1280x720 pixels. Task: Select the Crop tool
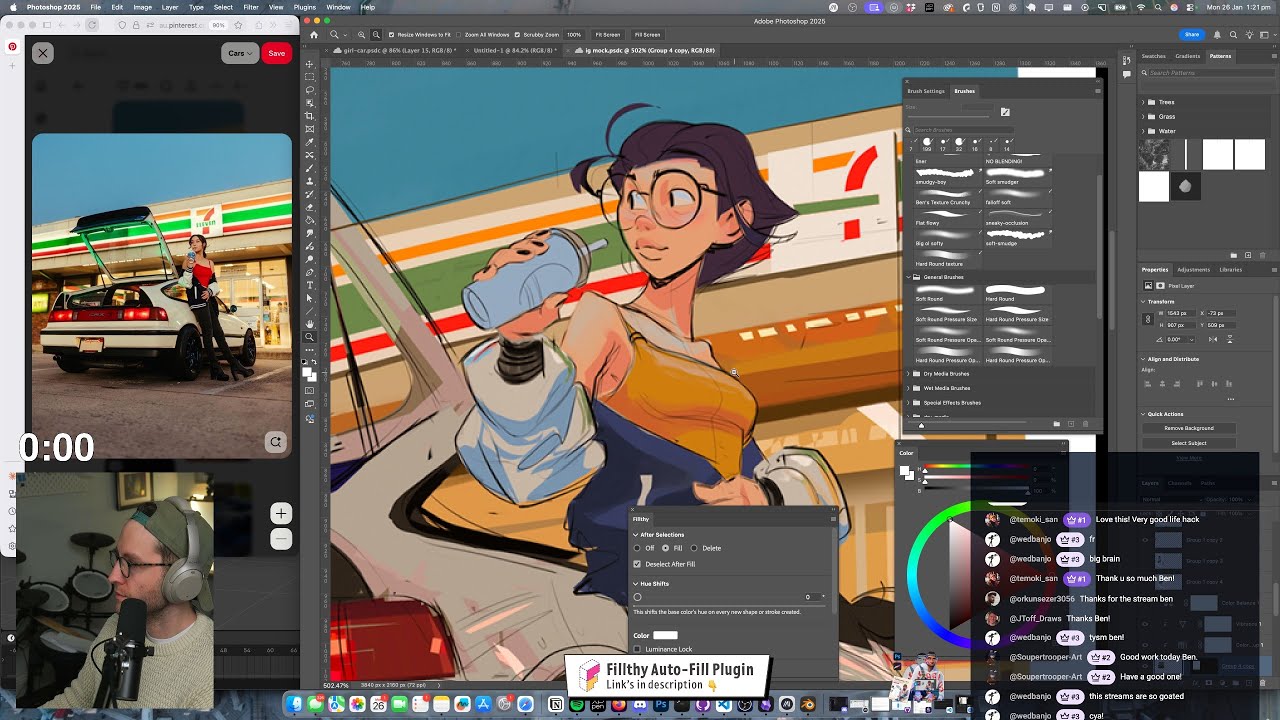tap(309, 115)
